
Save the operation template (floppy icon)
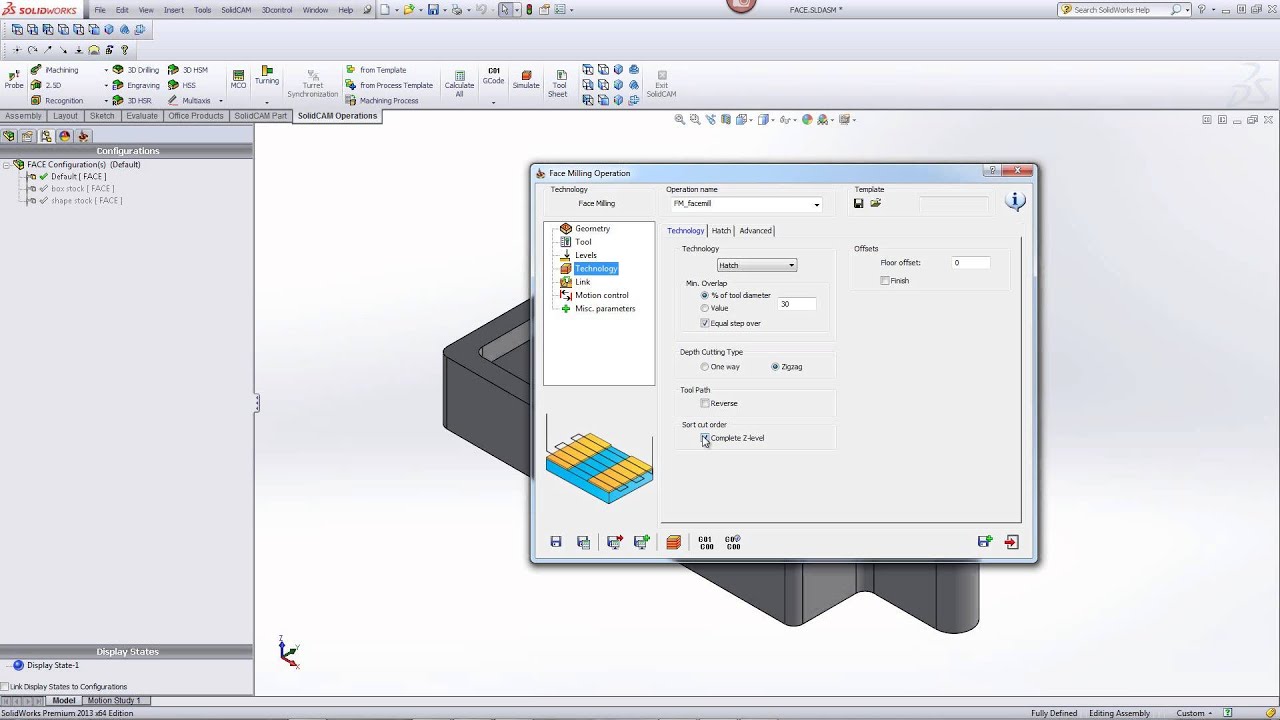tap(858, 203)
